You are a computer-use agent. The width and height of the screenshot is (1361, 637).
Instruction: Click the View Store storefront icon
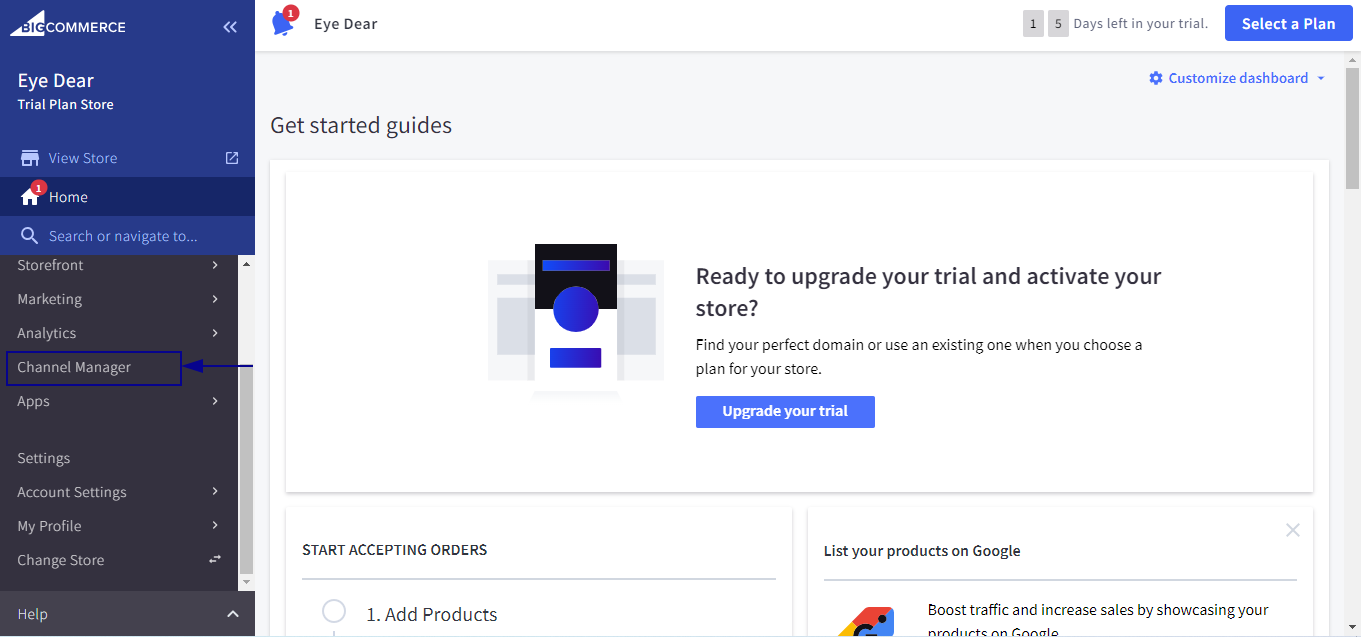pos(29,158)
